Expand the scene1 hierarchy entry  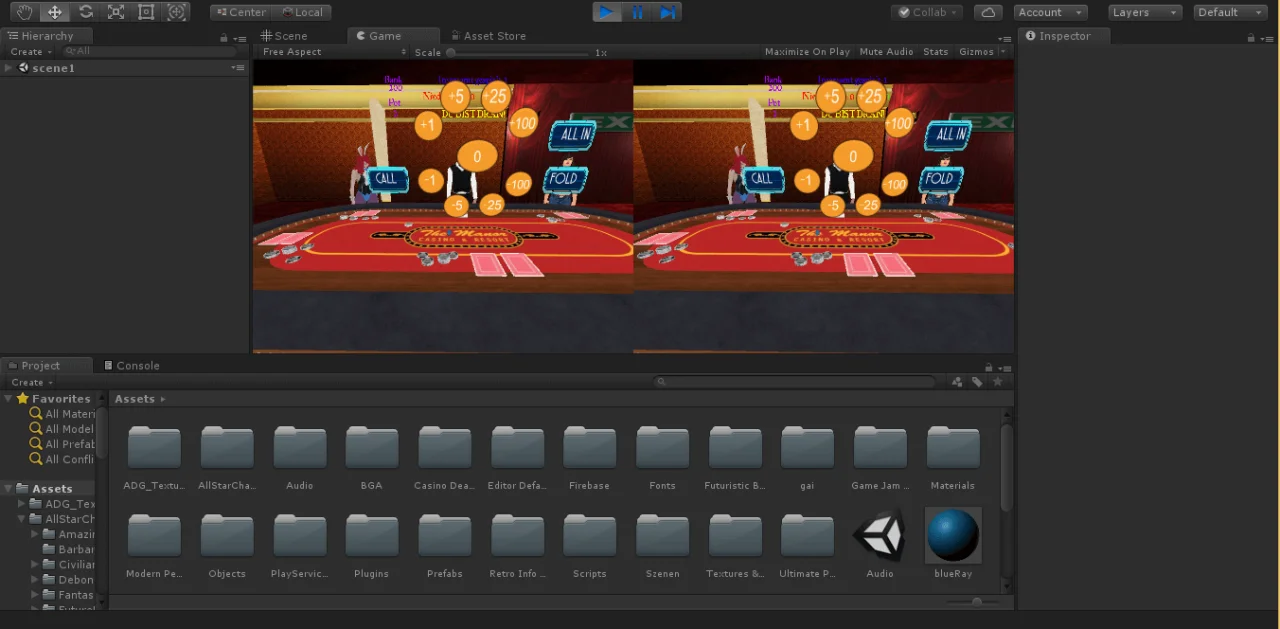(8, 68)
